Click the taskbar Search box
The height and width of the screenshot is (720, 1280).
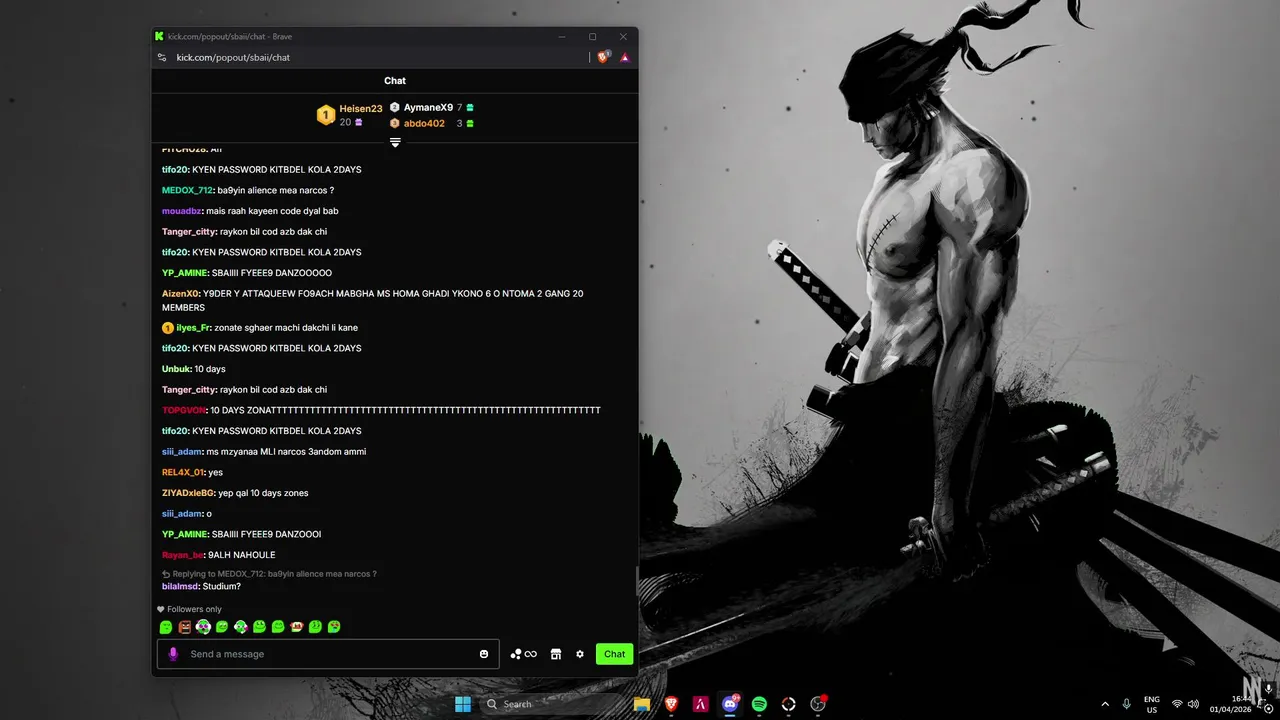551,704
